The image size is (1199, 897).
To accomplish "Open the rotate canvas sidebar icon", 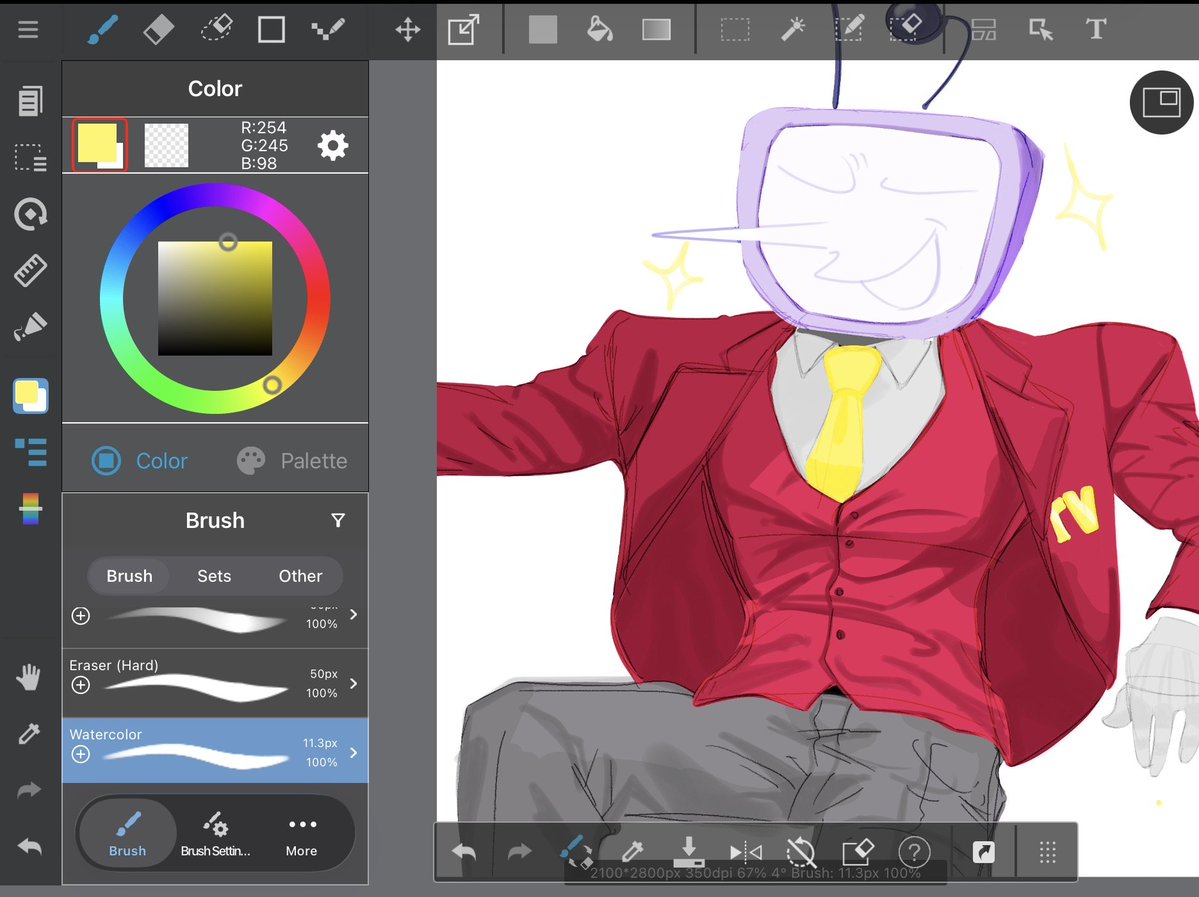I will [x=30, y=214].
